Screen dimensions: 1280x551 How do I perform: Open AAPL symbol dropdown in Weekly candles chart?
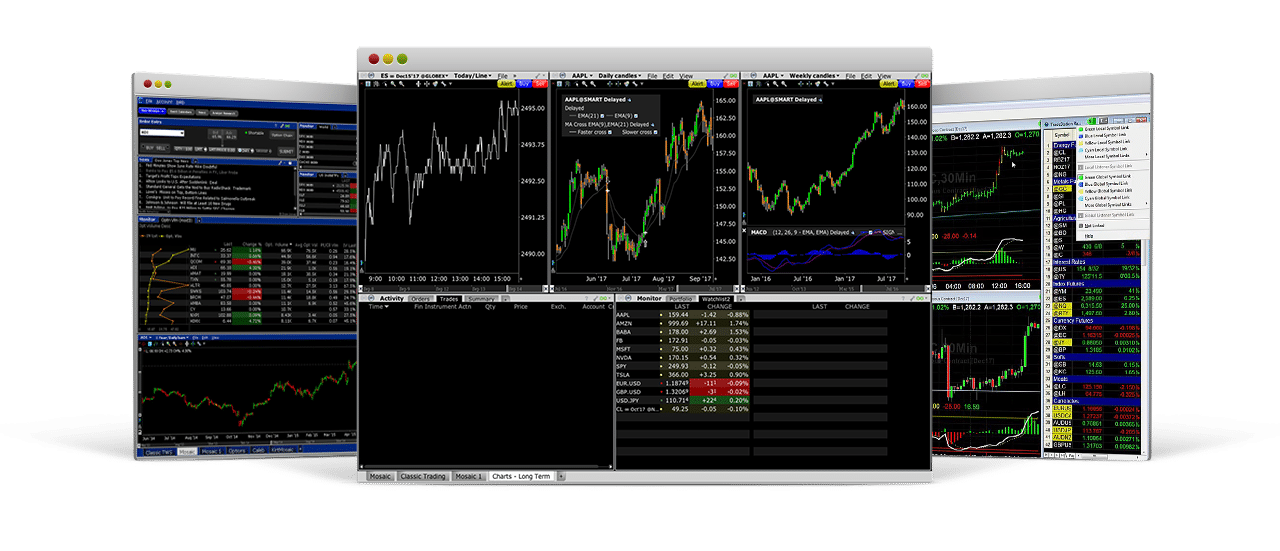(772, 75)
